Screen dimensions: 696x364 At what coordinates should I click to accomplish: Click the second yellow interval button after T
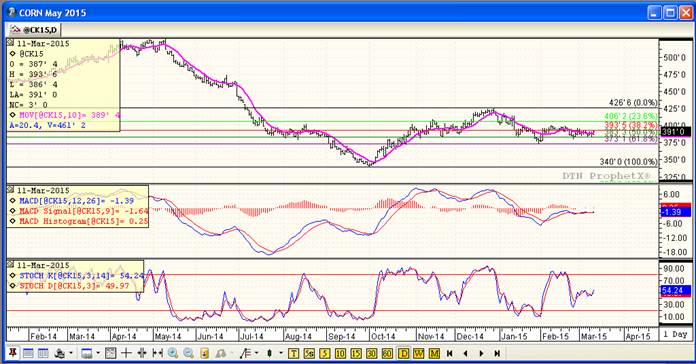point(309,353)
